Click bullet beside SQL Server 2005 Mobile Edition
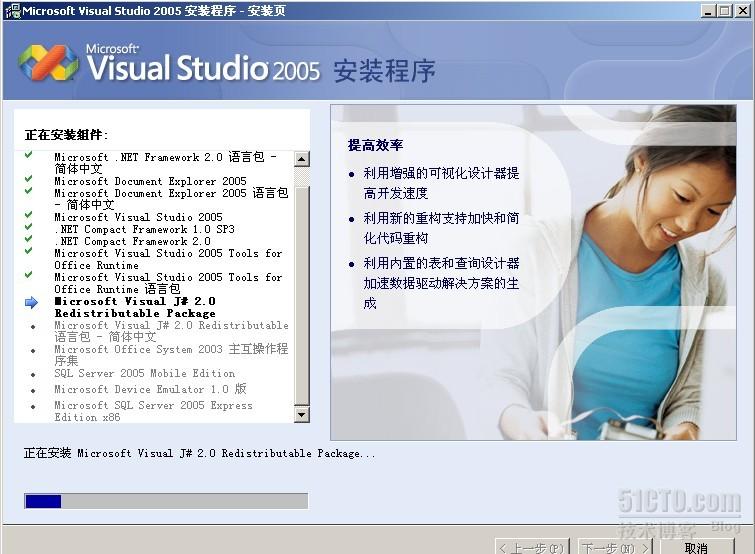The width and height of the screenshot is (755, 554). tap(33, 374)
